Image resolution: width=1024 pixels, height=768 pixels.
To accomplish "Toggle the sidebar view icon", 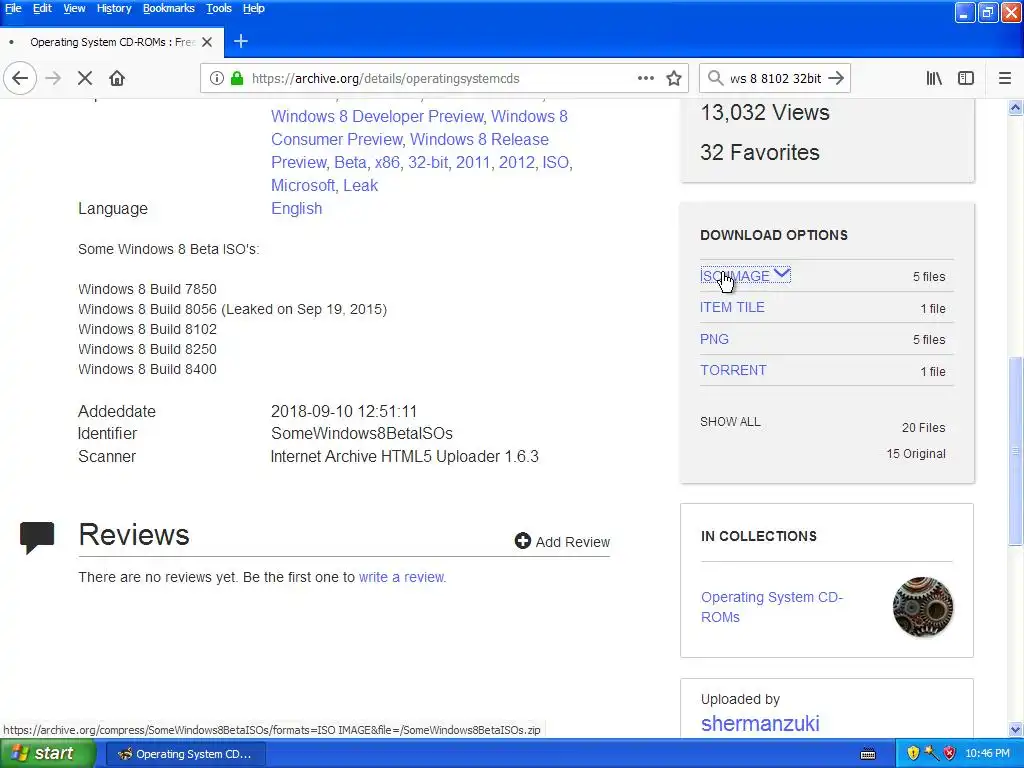I will [966, 78].
